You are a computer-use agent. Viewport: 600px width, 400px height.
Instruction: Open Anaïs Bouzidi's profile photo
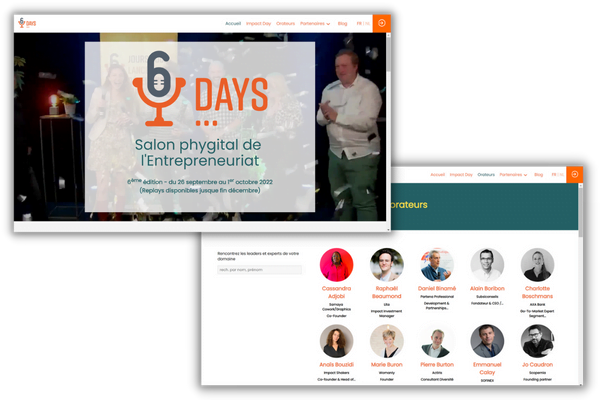336,341
